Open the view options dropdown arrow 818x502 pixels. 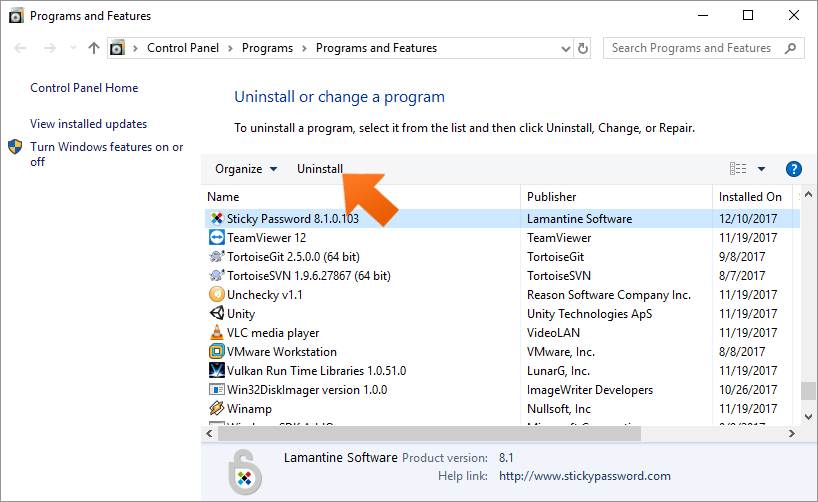(x=761, y=169)
